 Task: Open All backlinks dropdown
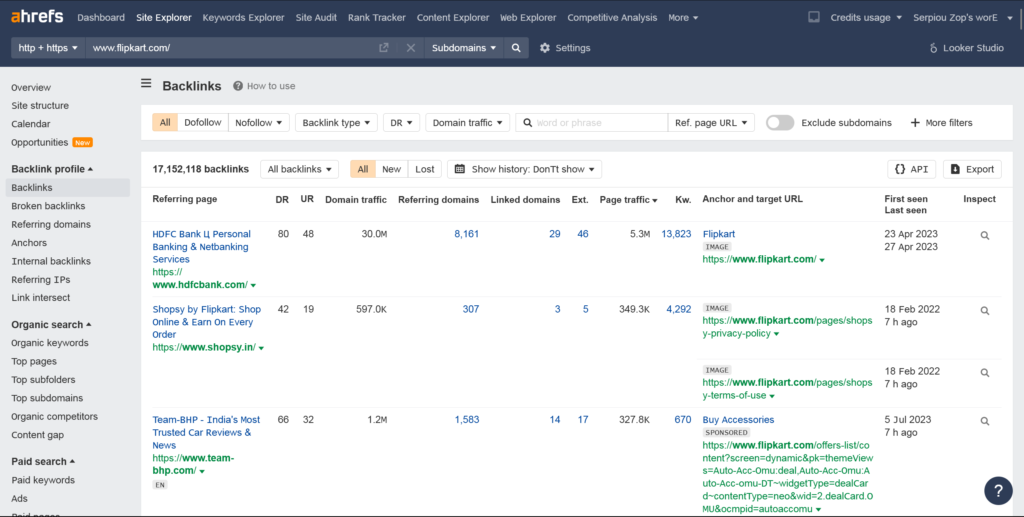pos(299,169)
